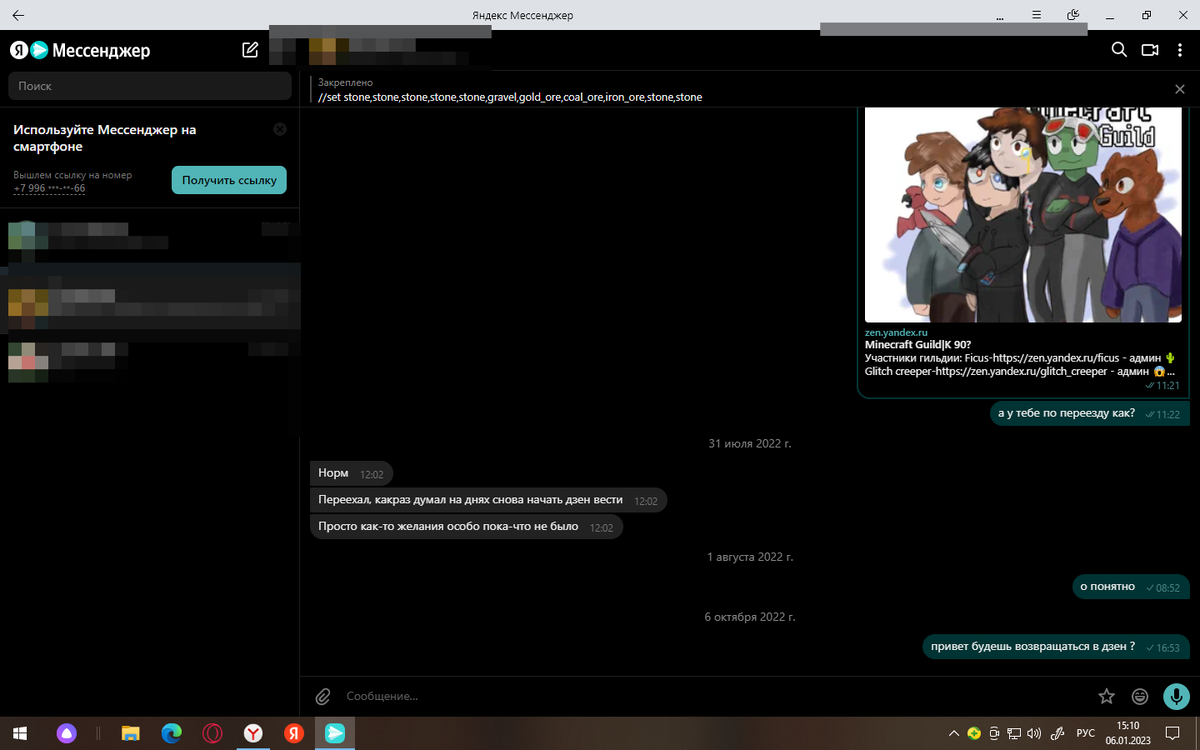Screen dimensions: 1200x750
Task: Launch Opera browser from taskbar
Action: [x=212, y=733]
